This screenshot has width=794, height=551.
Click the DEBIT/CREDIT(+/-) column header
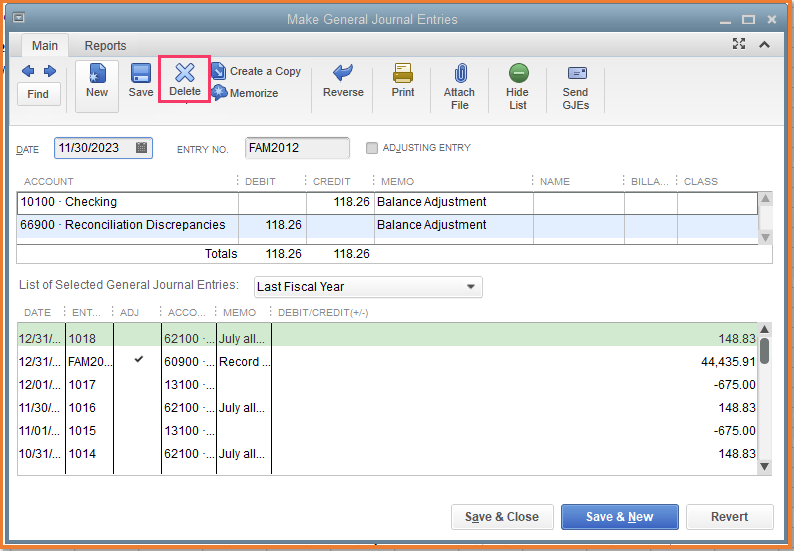(x=323, y=312)
